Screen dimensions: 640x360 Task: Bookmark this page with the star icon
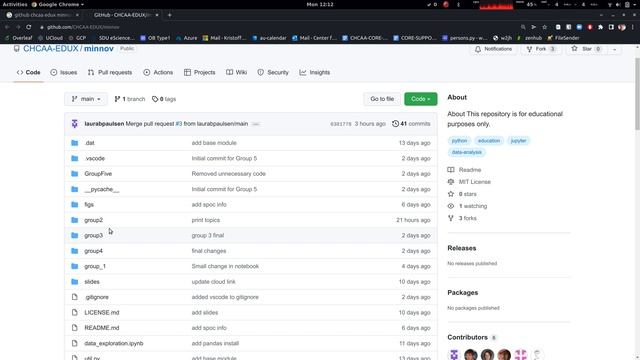tap(544, 27)
